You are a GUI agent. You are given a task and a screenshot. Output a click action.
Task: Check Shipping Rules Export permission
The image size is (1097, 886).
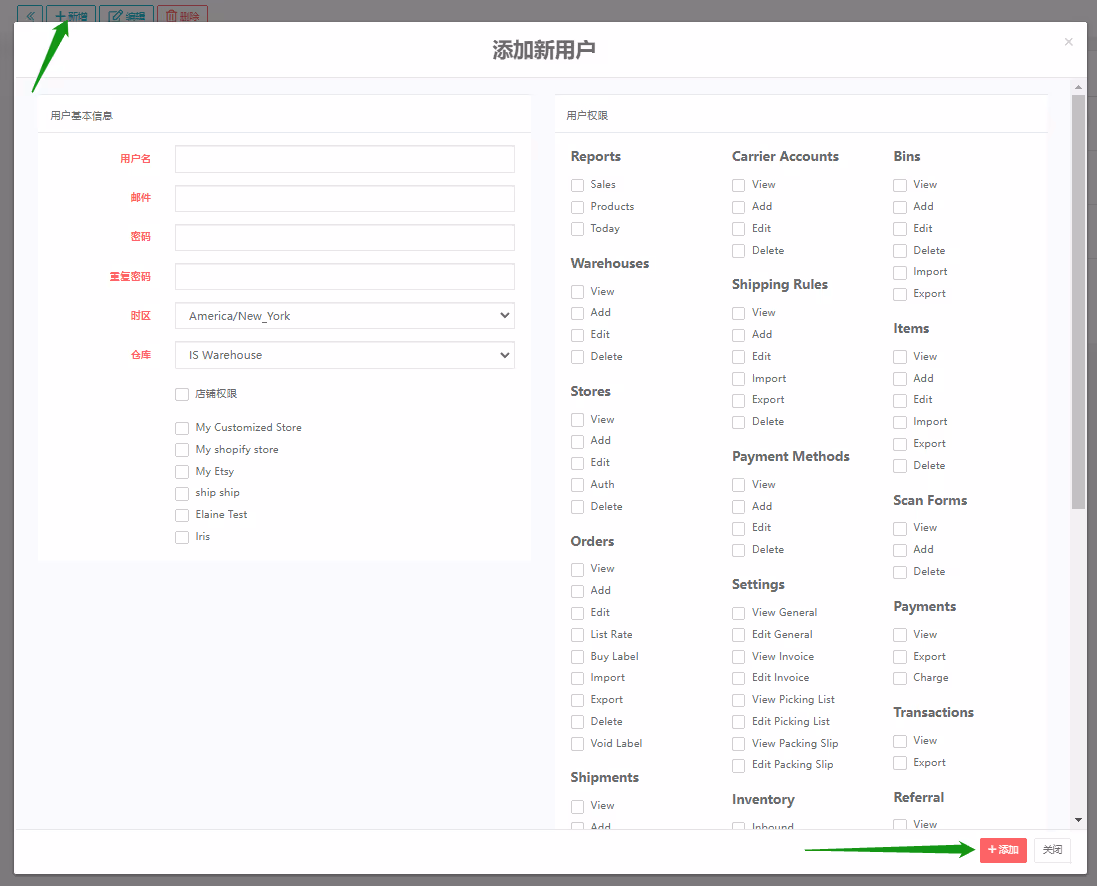tap(738, 400)
